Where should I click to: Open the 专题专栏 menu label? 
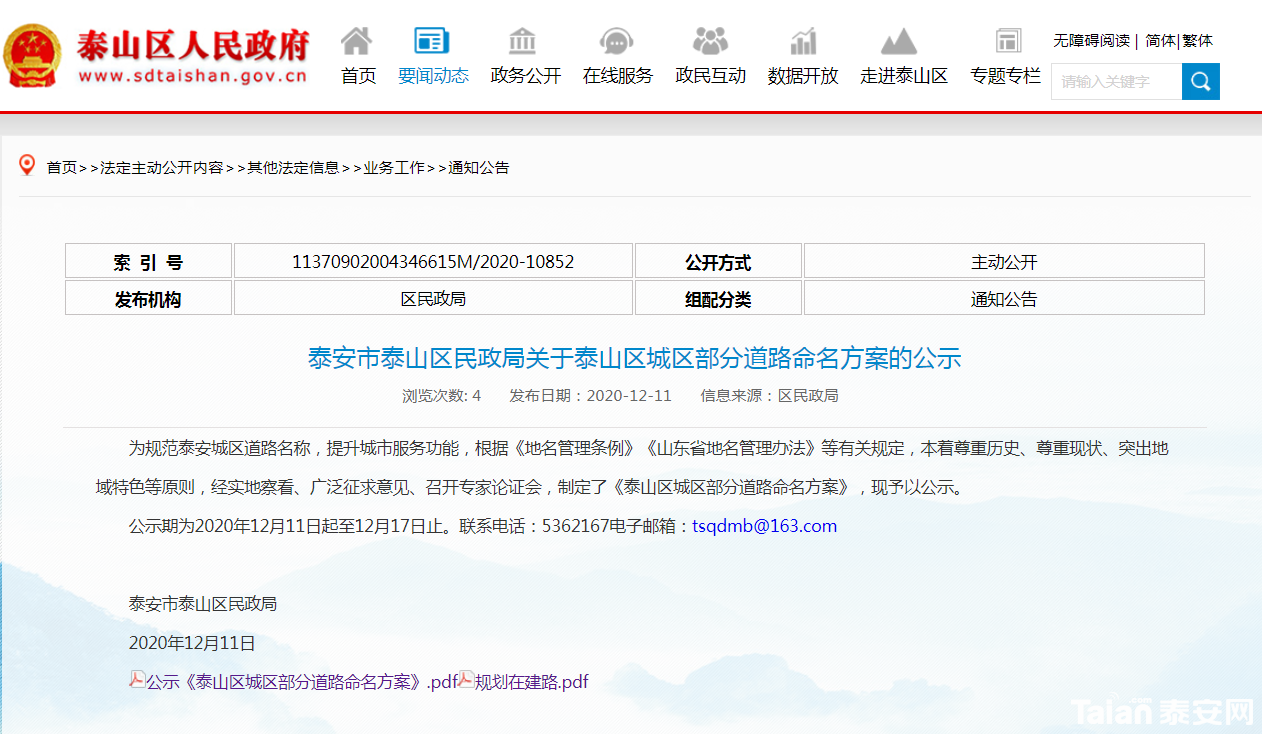(1005, 76)
